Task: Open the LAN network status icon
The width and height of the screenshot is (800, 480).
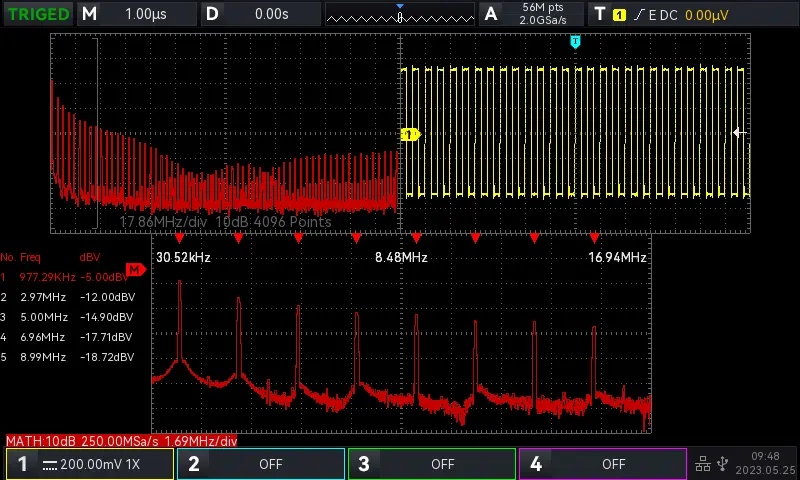Action: [x=703, y=464]
